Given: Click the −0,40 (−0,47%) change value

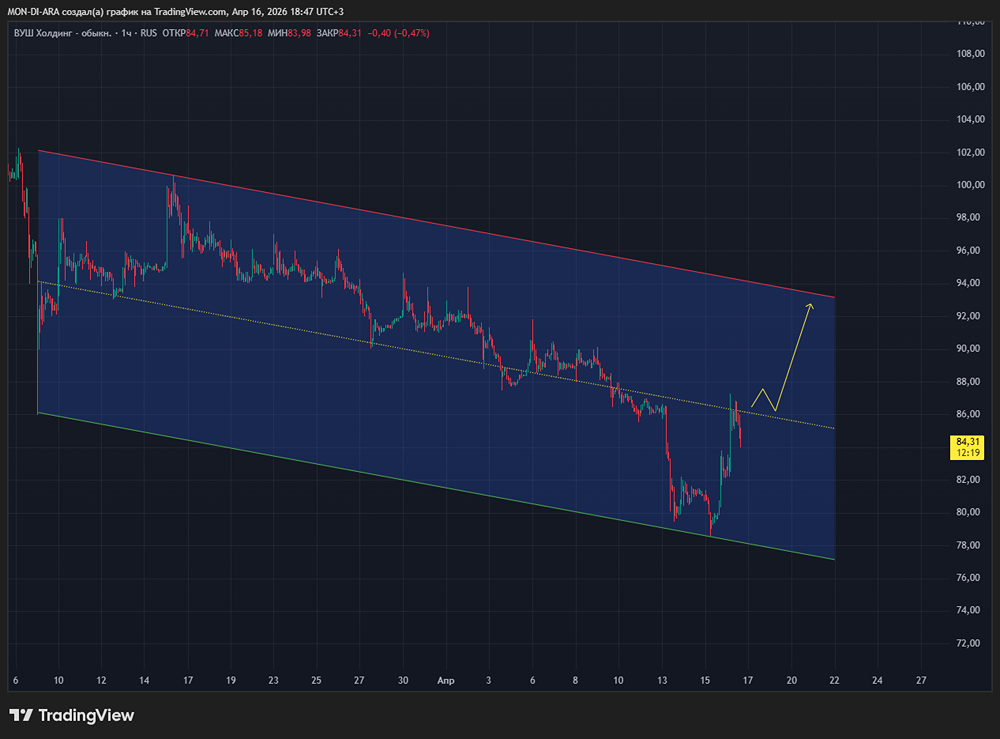Looking at the screenshot, I should pos(399,33).
